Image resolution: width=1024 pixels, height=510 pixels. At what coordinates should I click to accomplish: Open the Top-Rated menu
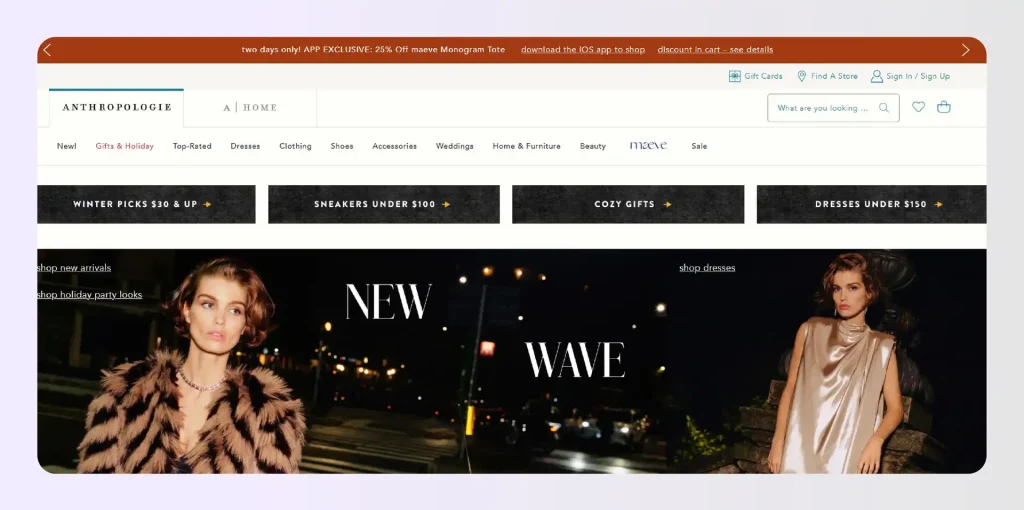pyautogui.click(x=192, y=146)
